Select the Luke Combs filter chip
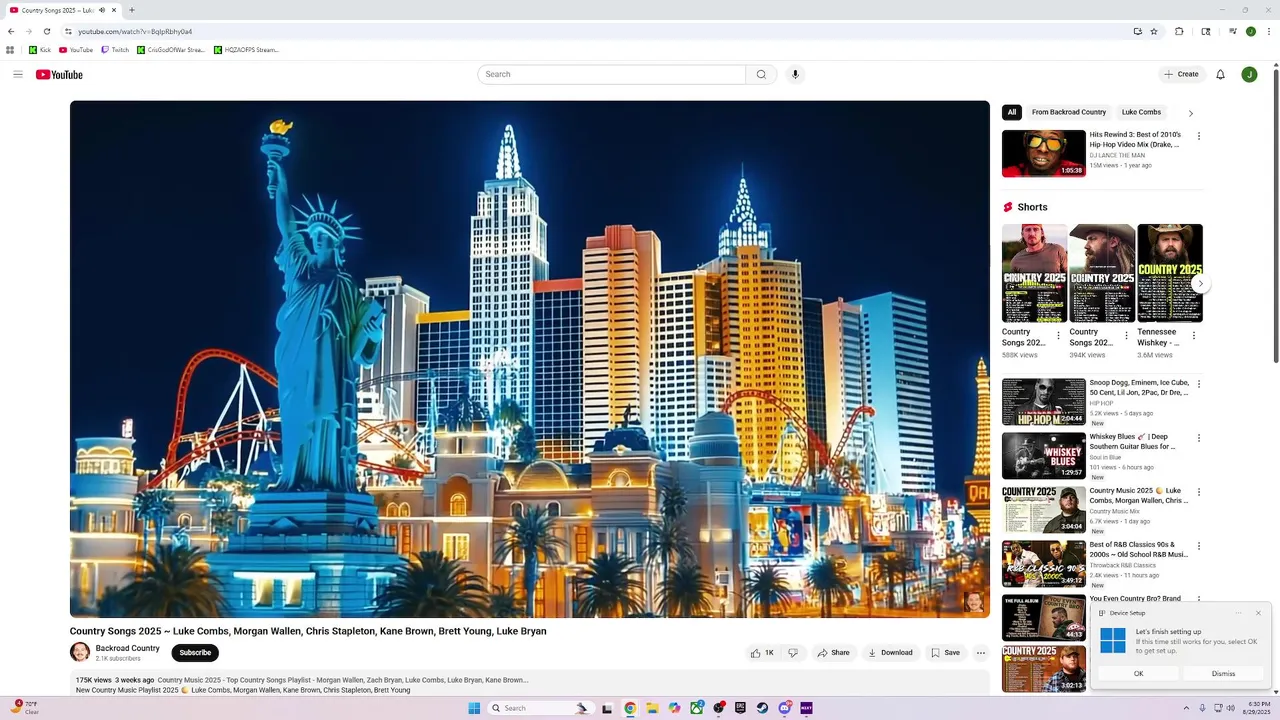Screen dimensions: 1280x720 click(x=1141, y=112)
